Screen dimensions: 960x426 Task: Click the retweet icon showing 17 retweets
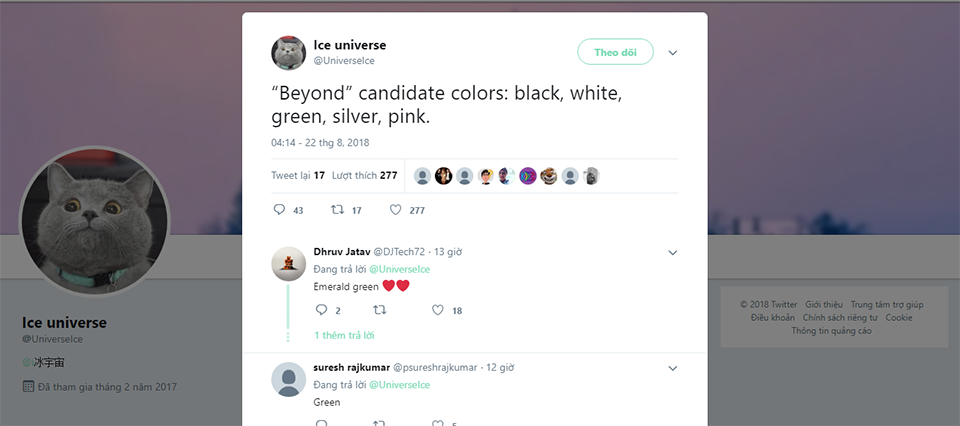(x=337, y=210)
